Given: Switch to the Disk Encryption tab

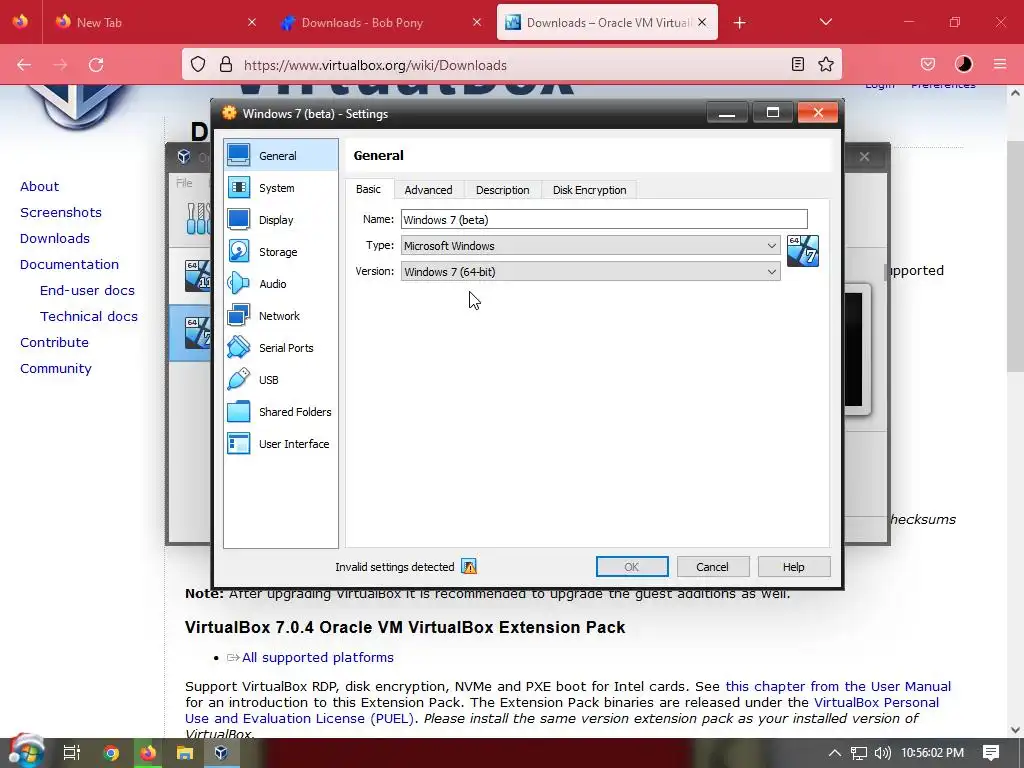Looking at the screenshot, I should pos(590,190).
